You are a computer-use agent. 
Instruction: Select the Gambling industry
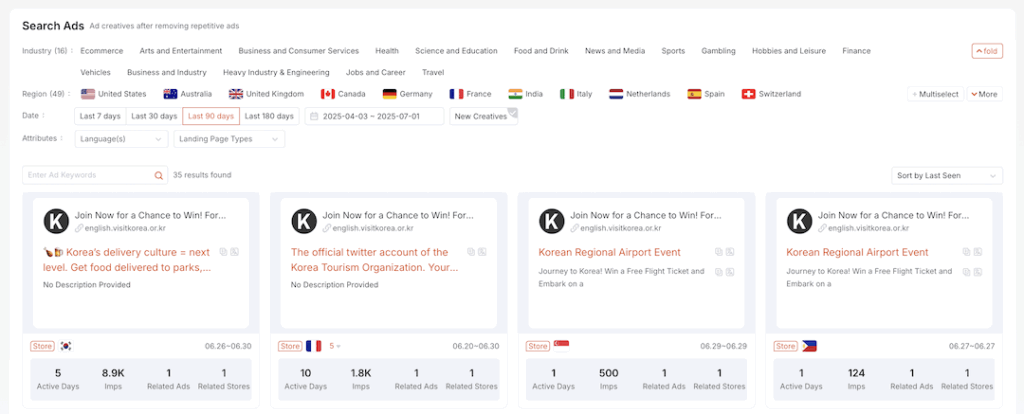click(x=718, y=51)
